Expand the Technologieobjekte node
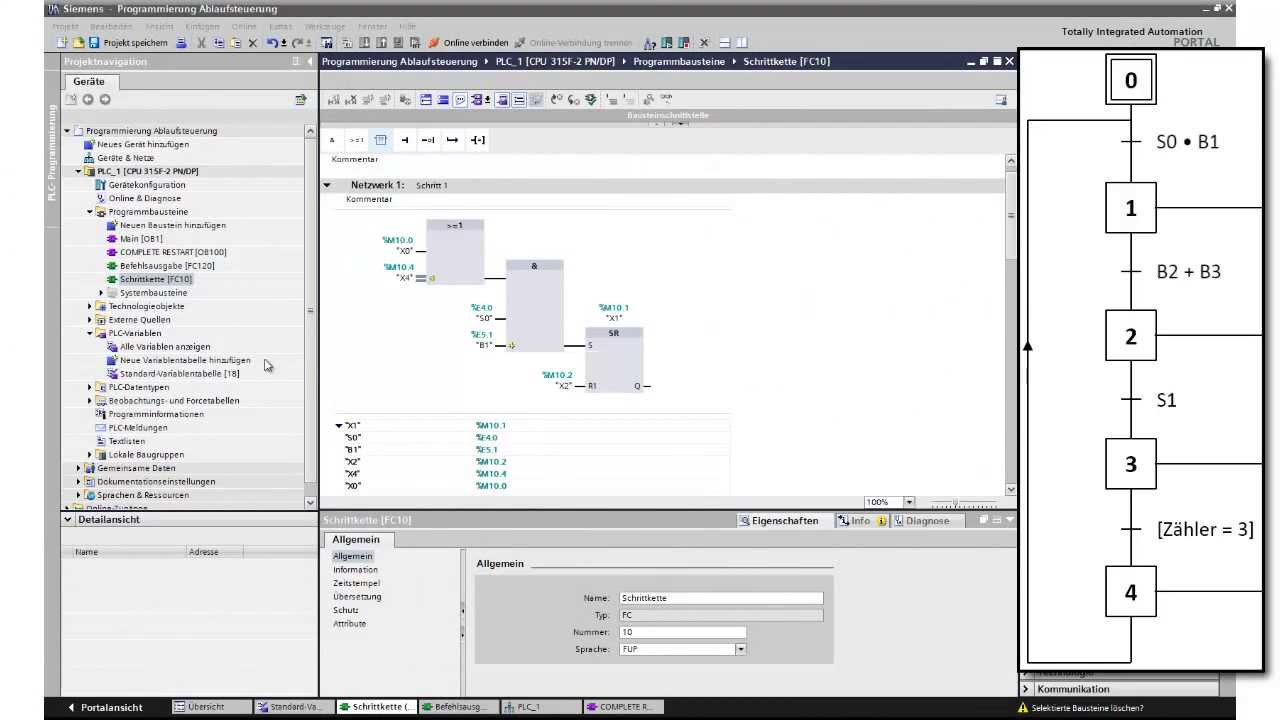 coord(90,306)
